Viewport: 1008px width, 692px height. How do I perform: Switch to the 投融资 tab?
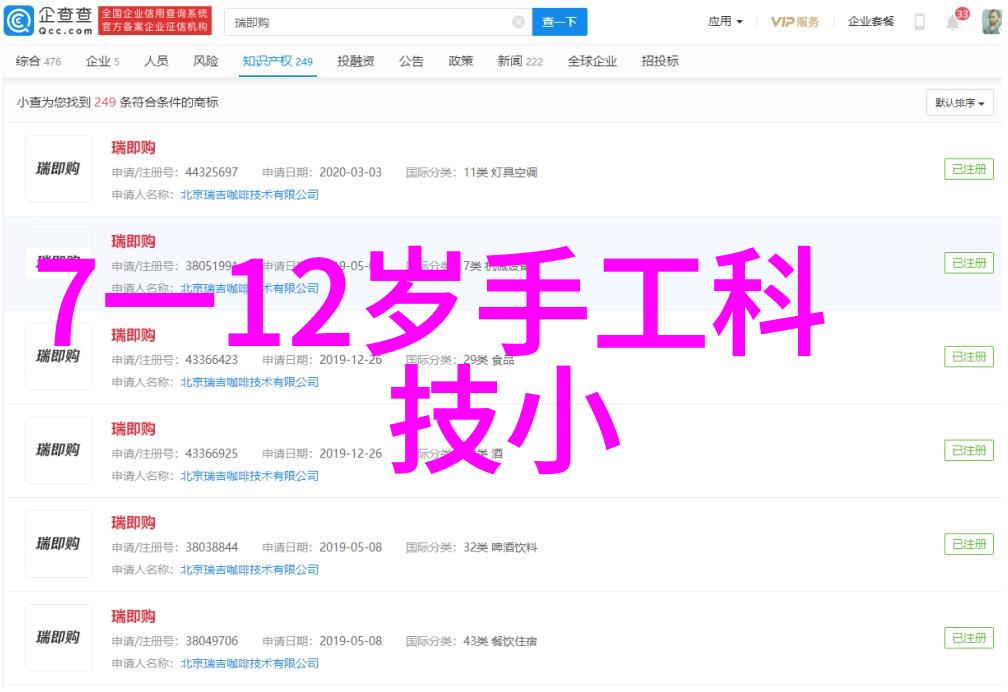pos(356,61)
